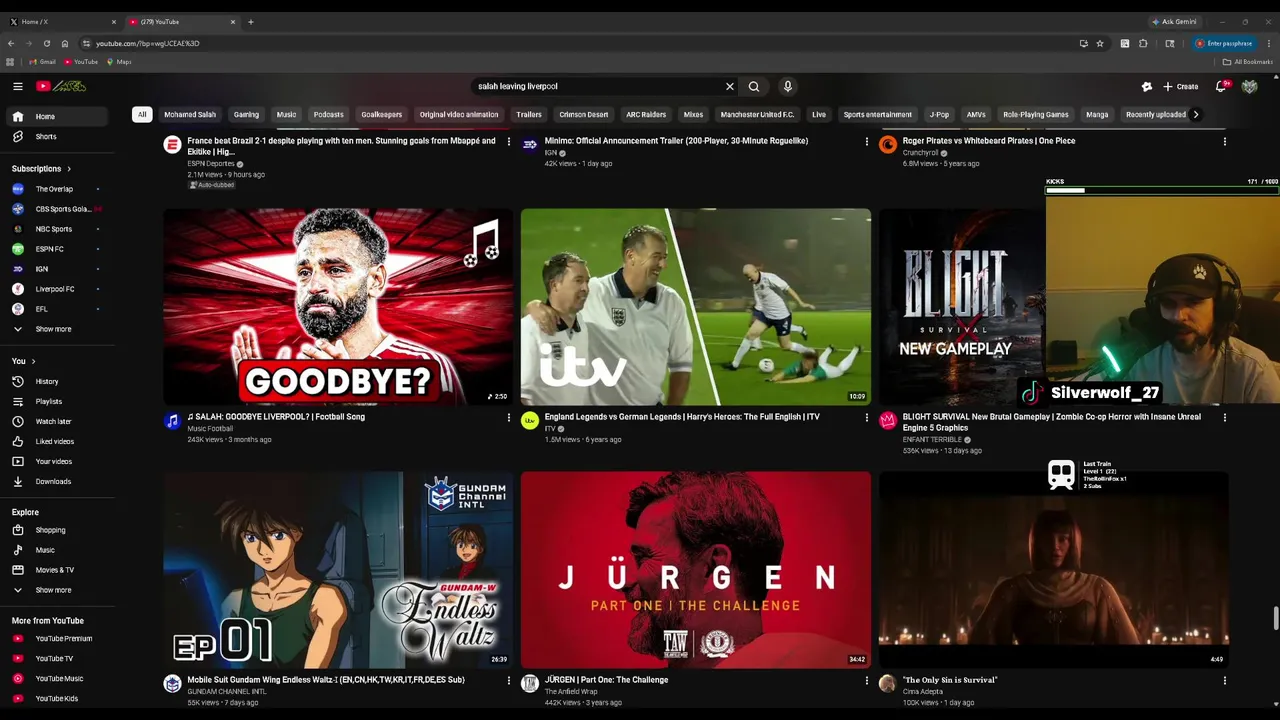Open YouTube Kids link
The width and height of the screenshot is (1280, 720).
tap(58, 698)
